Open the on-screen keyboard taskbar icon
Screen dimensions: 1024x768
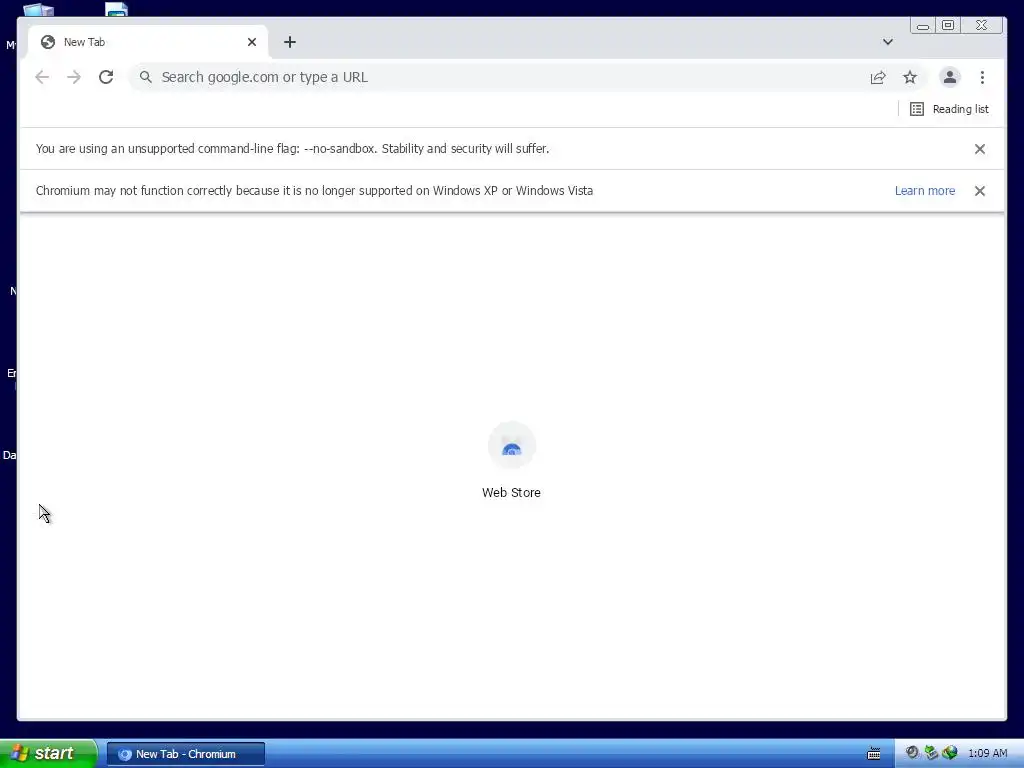point(873,754)
